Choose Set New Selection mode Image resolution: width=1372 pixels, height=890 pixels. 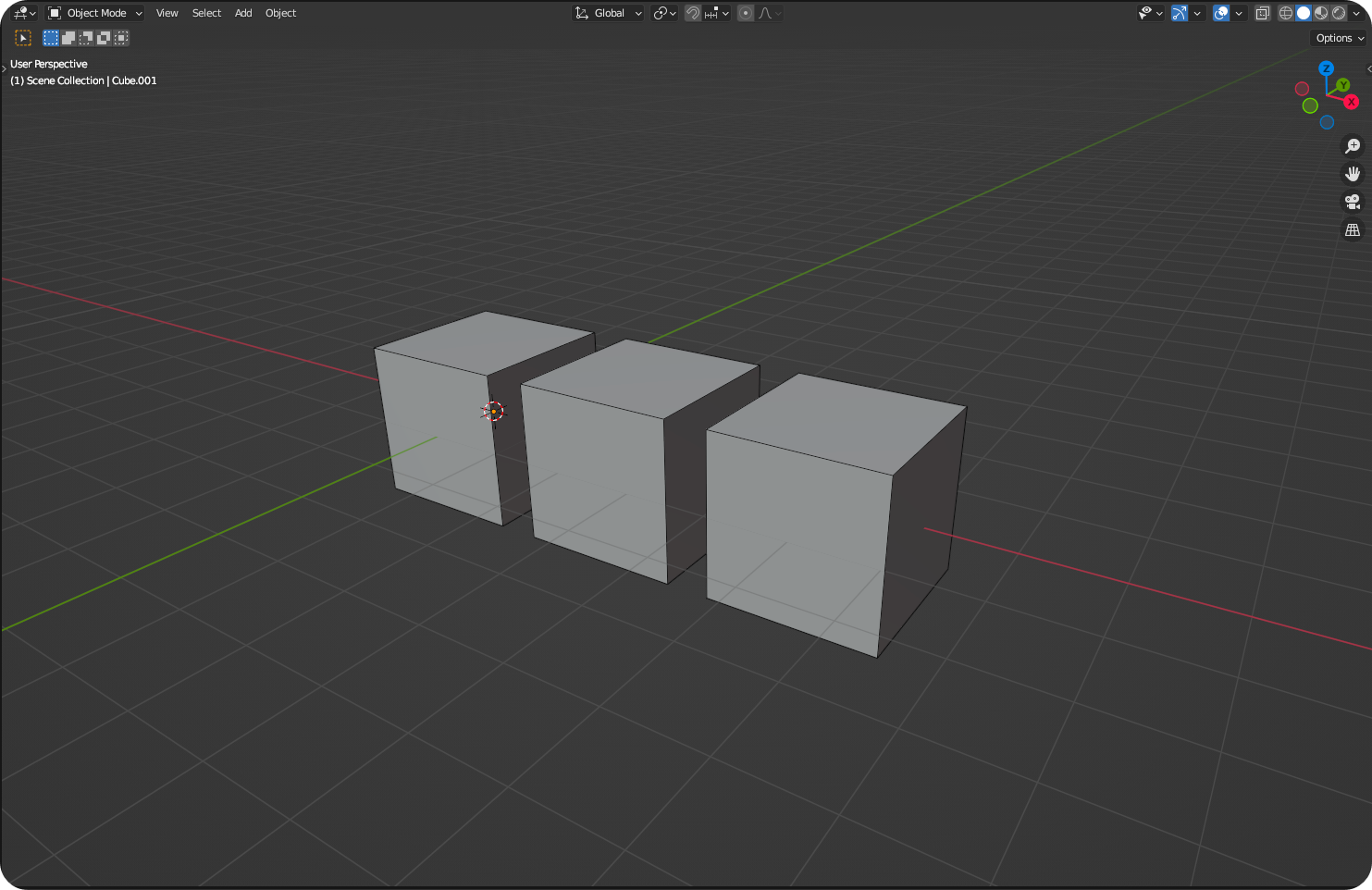[51, 38]
